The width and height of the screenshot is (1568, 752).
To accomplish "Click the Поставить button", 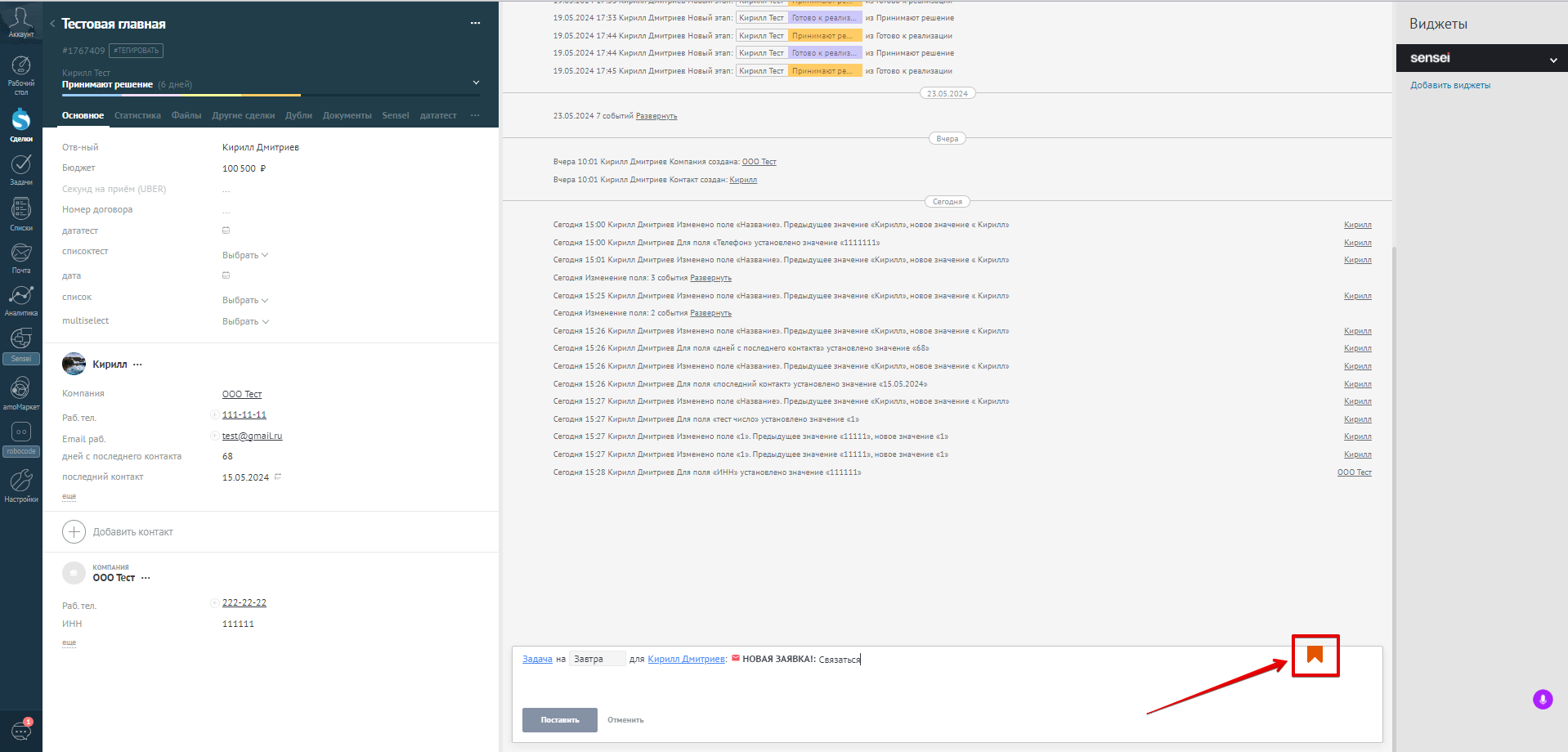I will tap(560, 720).
